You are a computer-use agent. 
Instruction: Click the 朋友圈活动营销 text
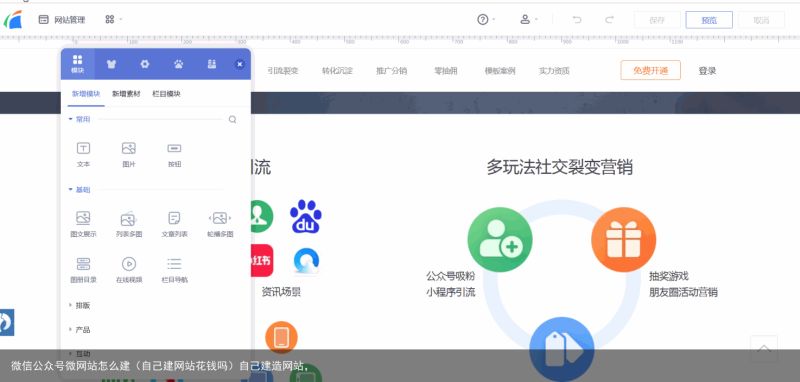pos(683,292)
